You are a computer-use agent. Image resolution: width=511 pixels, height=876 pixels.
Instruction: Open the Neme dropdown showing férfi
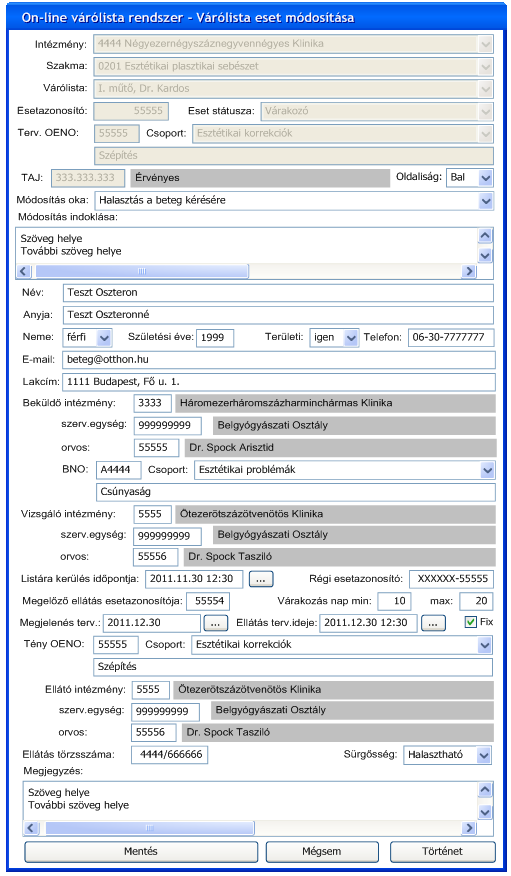tap(88, 337)
